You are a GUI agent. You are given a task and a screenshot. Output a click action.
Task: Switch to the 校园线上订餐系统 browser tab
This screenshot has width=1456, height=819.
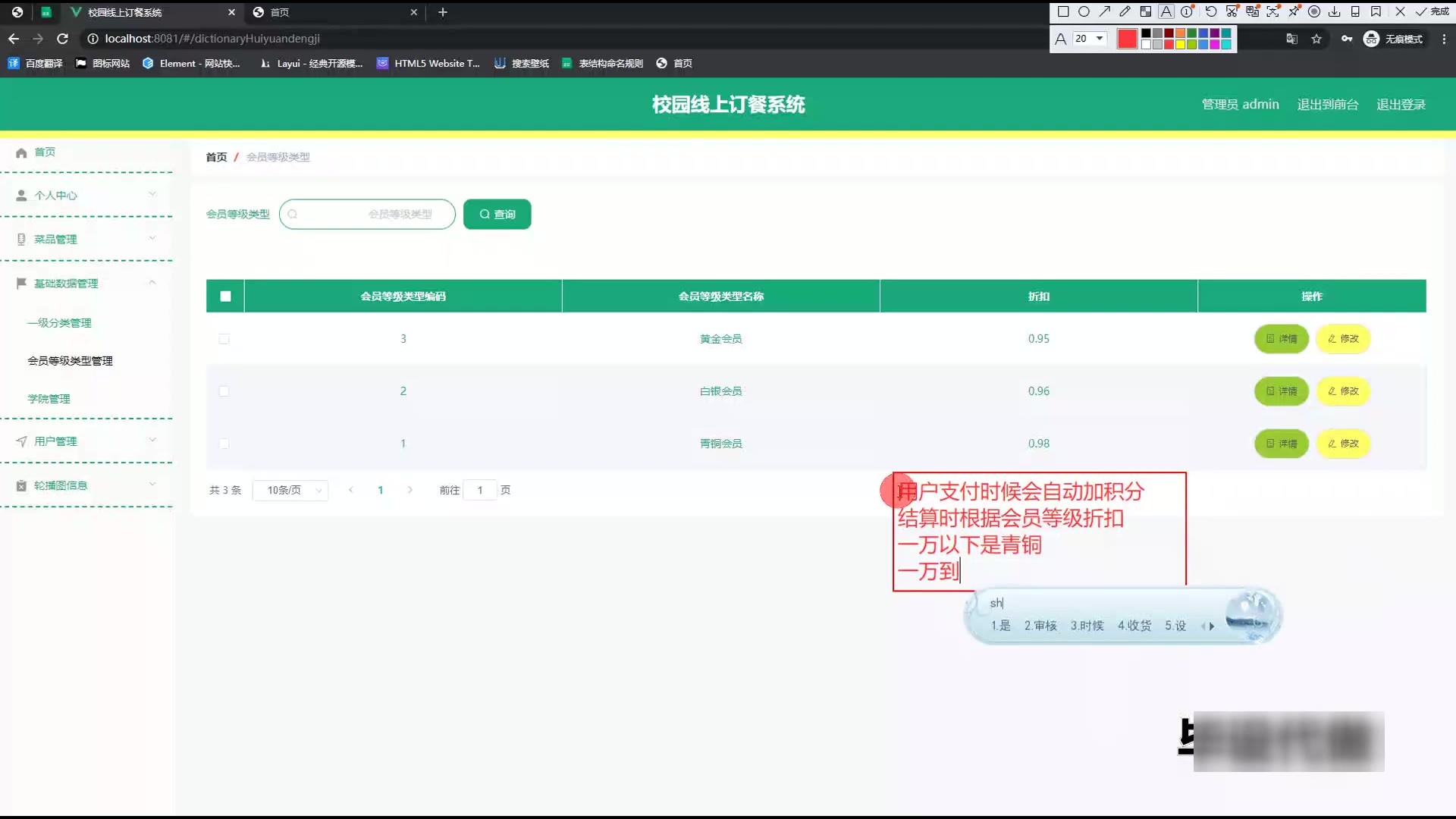coord(152,12)
